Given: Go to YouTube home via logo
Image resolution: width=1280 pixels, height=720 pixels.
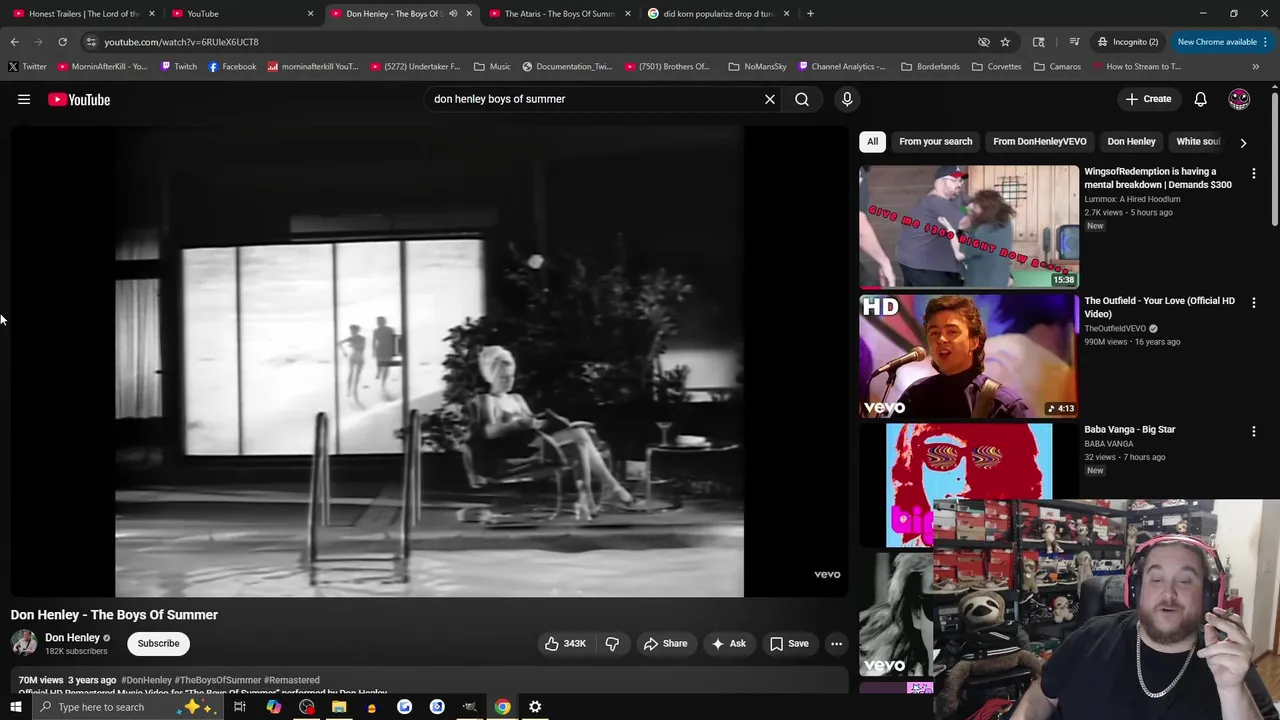Looking at the screenshot, I should pyautogui.click(x=79, y=99).
